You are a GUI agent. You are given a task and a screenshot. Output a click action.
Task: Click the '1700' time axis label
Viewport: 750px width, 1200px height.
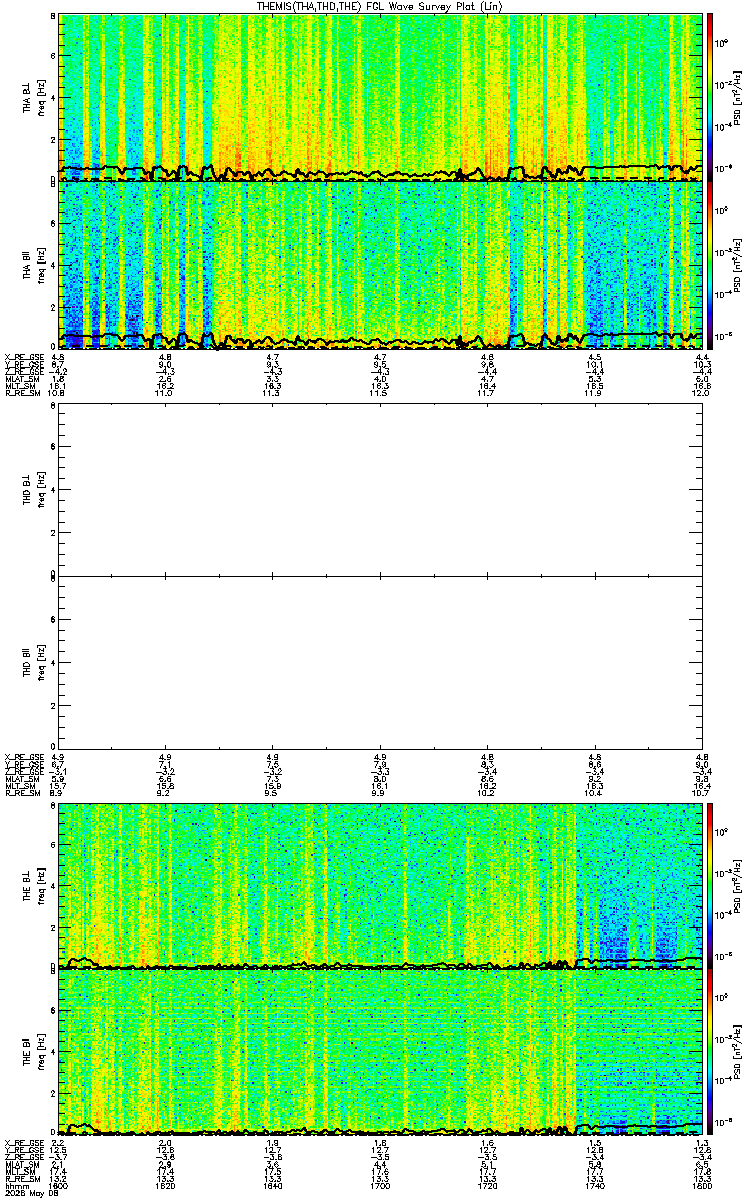(381, 1184)
